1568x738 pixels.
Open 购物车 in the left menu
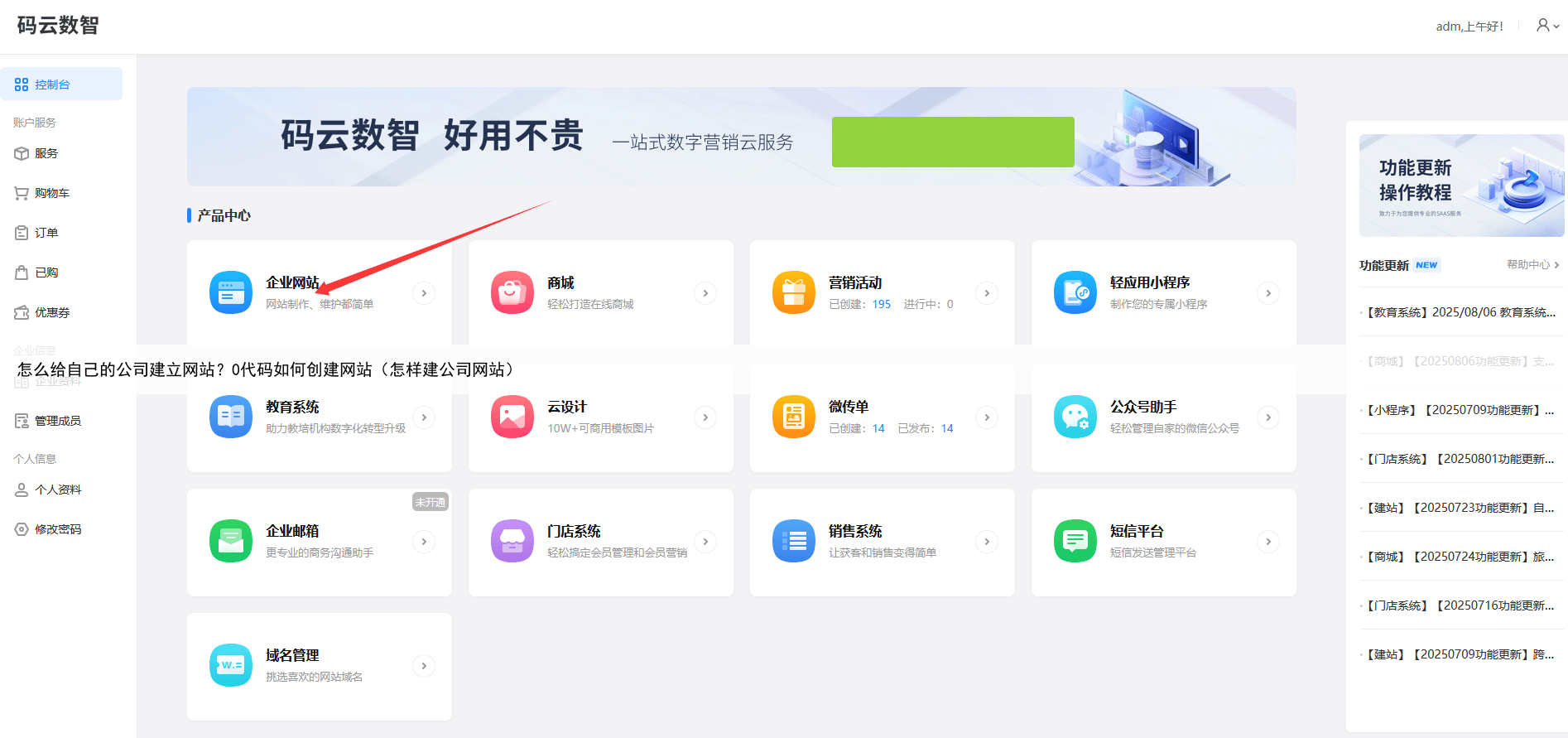(51, 193)
